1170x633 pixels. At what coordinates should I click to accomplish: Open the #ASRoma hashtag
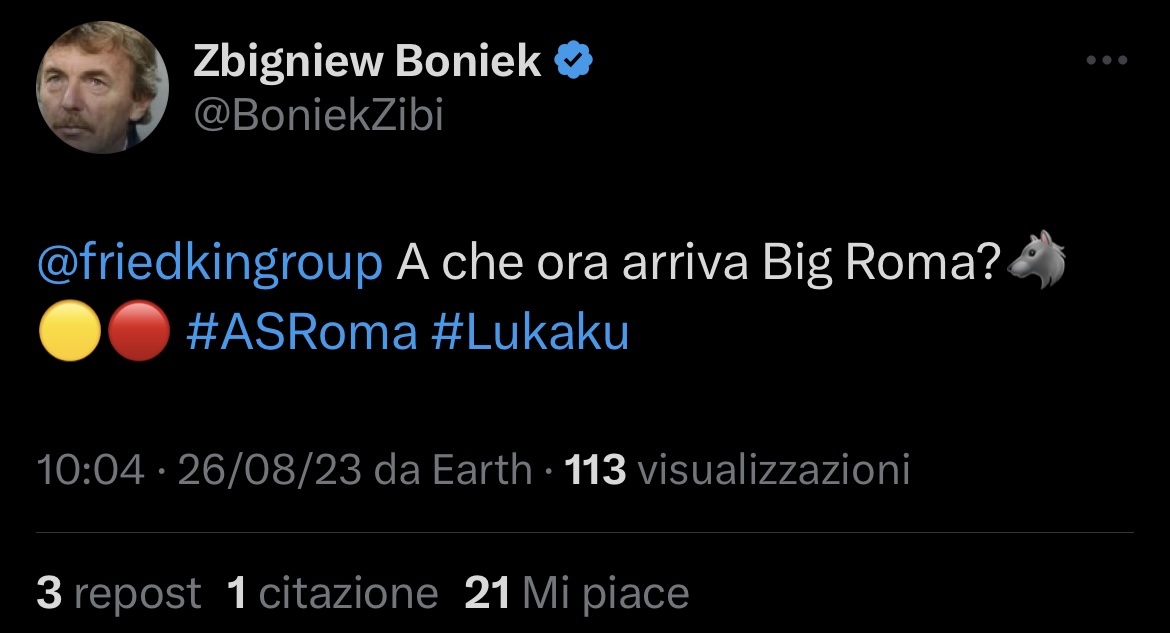pyautogui.click(x=301, y=332)
